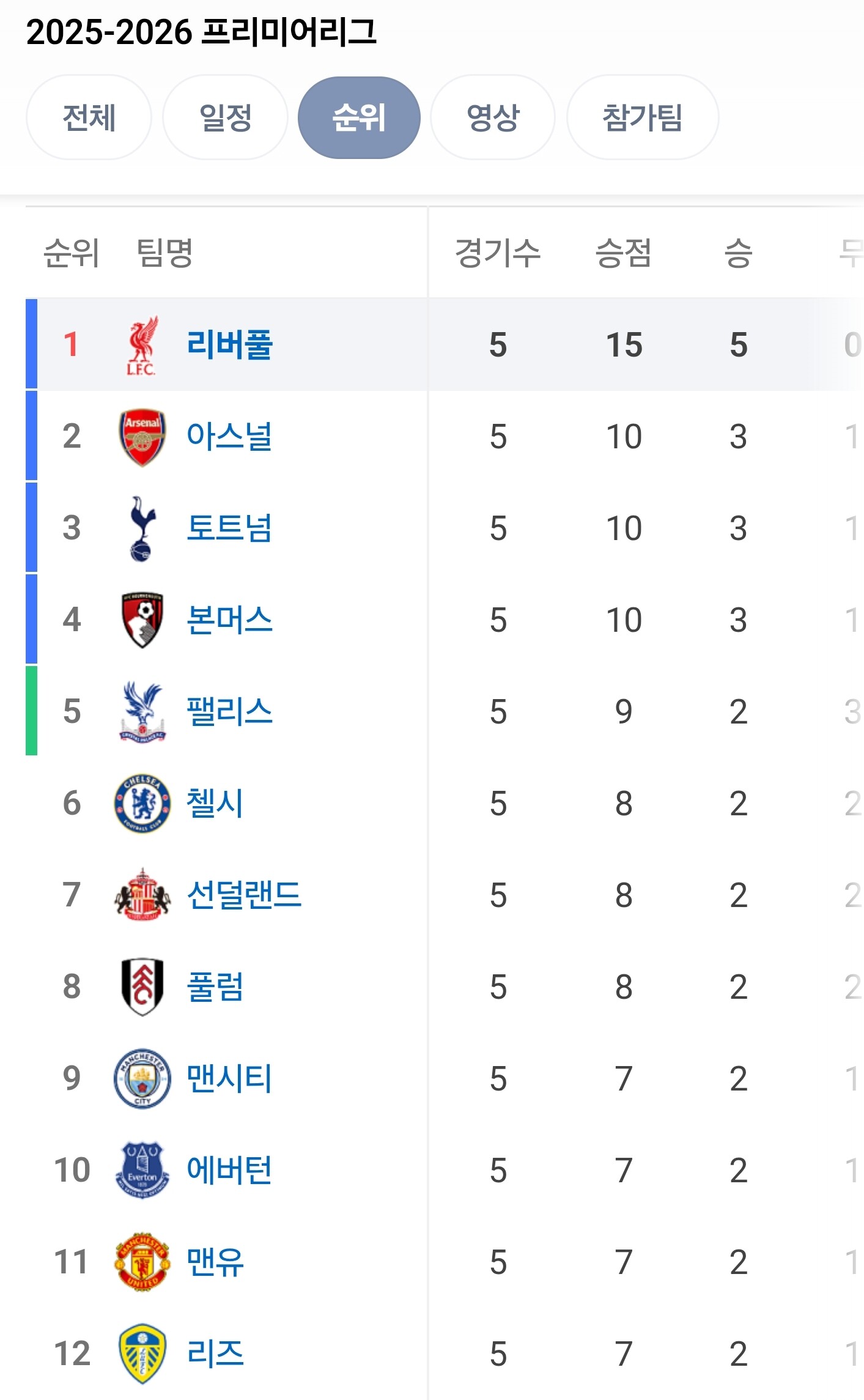Image resolution: width=864 pixels, height=1400 pixels.
Task: Click the Liverpool club crest icon
Action: [x=141, y=345]
